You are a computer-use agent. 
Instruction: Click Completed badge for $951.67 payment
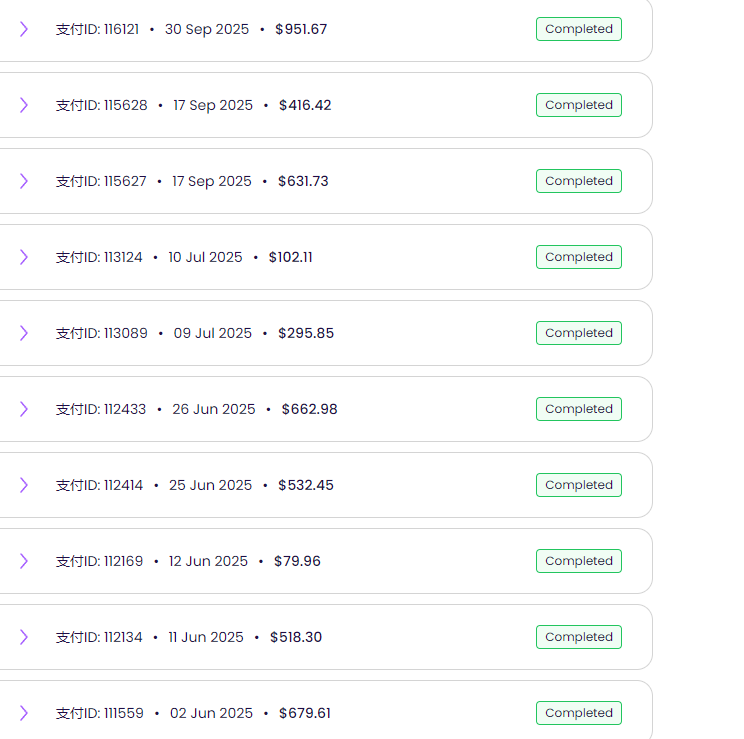(x=578, y=29)
